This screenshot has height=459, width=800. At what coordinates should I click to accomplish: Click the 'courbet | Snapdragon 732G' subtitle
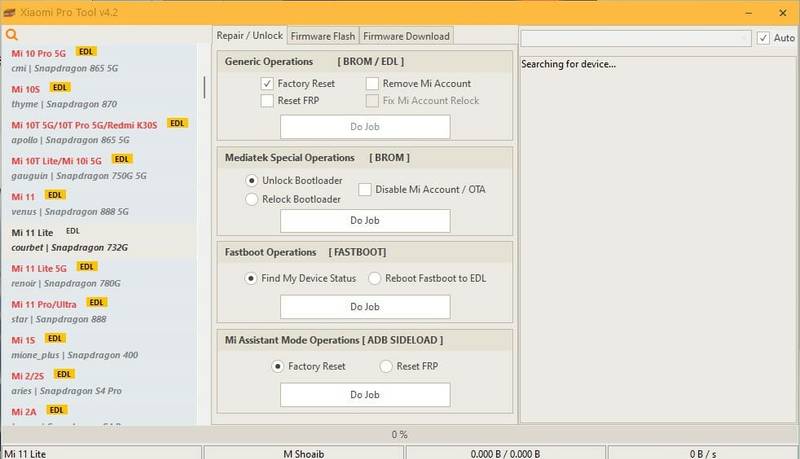point(70,247)
